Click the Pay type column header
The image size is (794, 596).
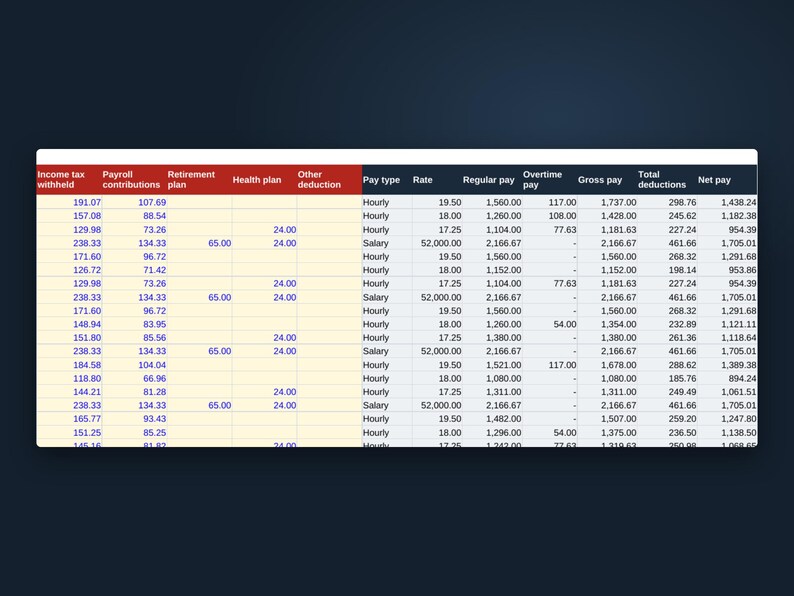(x=387, y=180)
